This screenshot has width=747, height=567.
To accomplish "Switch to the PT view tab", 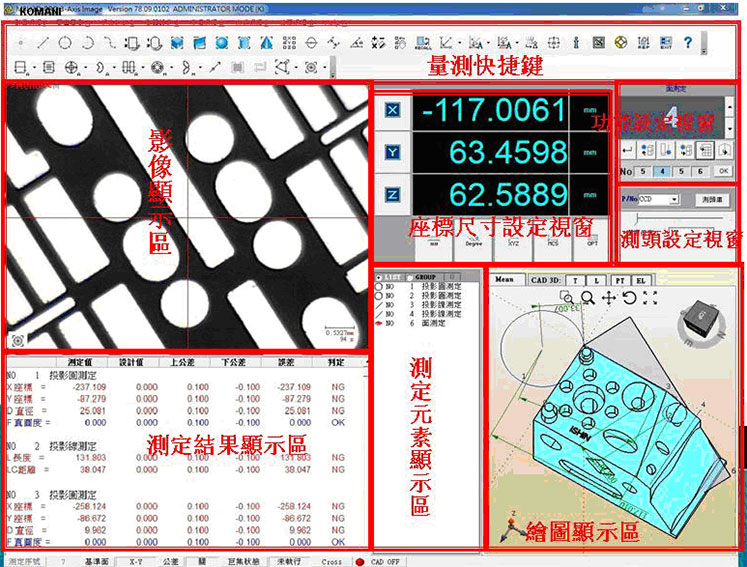I will click(x=619, y=280).
